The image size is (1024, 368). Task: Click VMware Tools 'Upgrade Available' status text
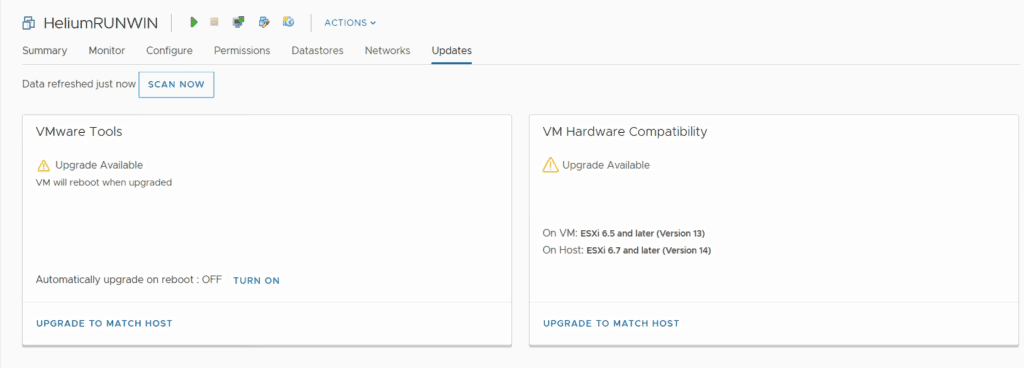point(99,165)
